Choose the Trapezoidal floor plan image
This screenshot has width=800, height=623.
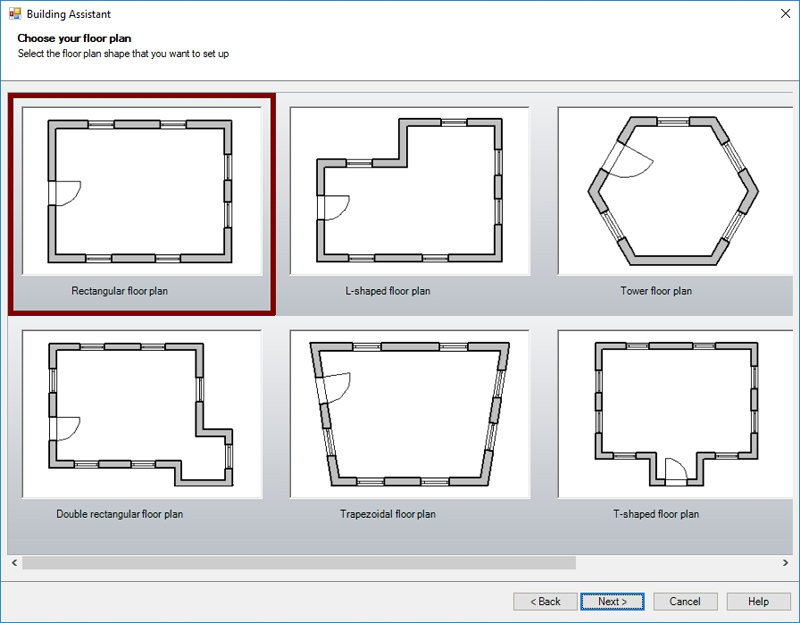coord(409,414)
